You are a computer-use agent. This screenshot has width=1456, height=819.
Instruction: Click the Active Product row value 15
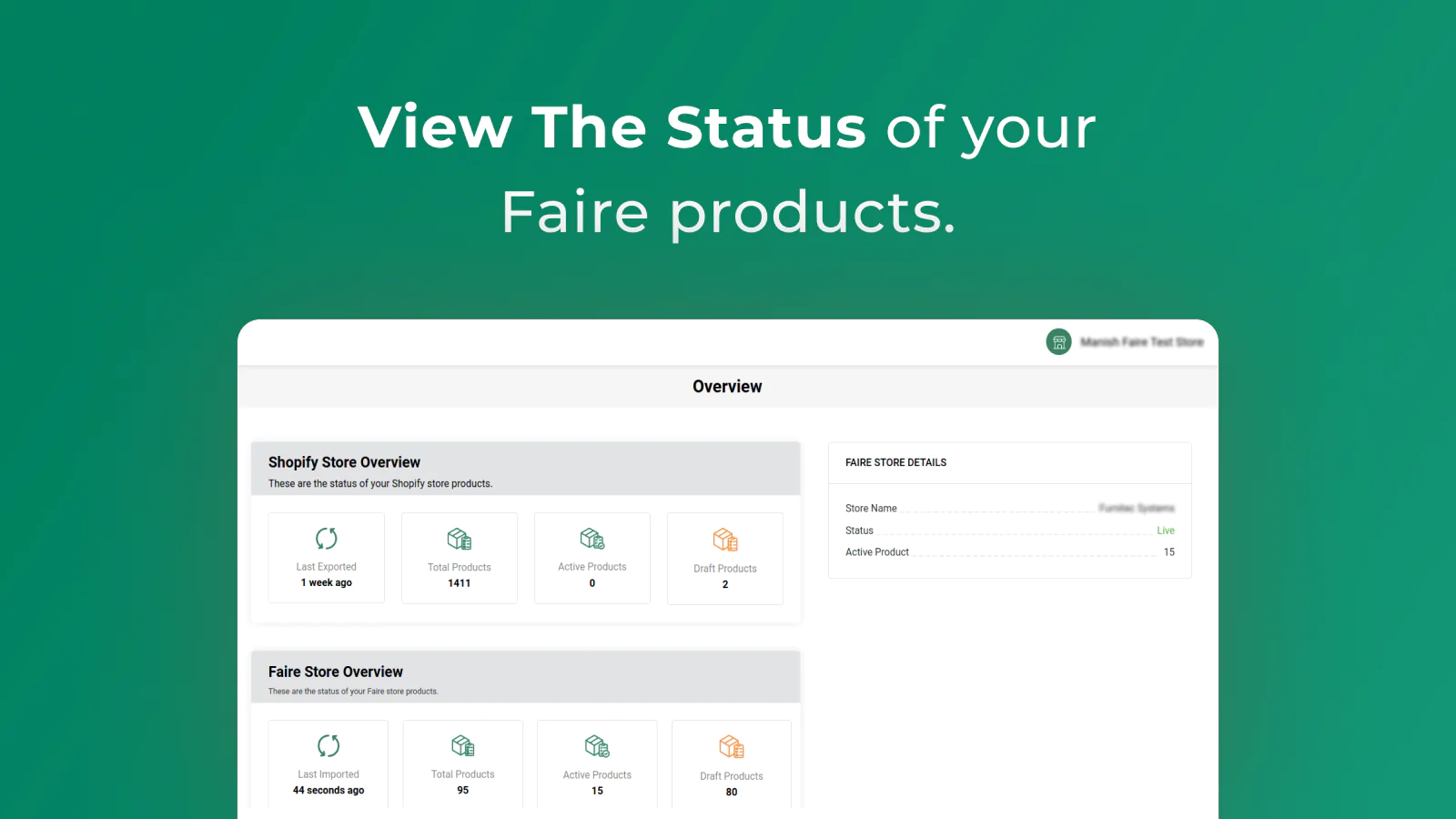pyautogui.click(x=1169, y=552)
